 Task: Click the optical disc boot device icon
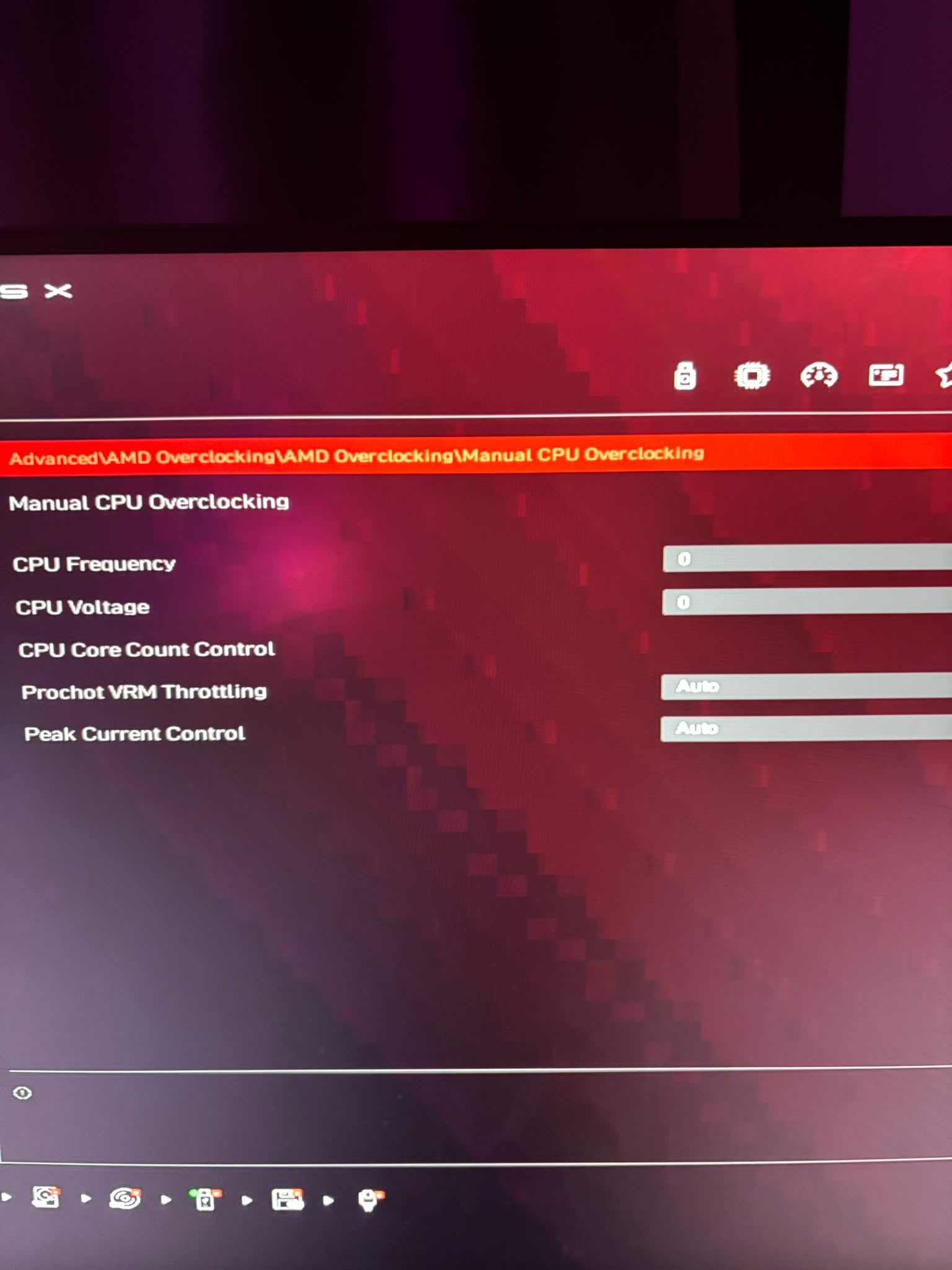coord(125,1198)
